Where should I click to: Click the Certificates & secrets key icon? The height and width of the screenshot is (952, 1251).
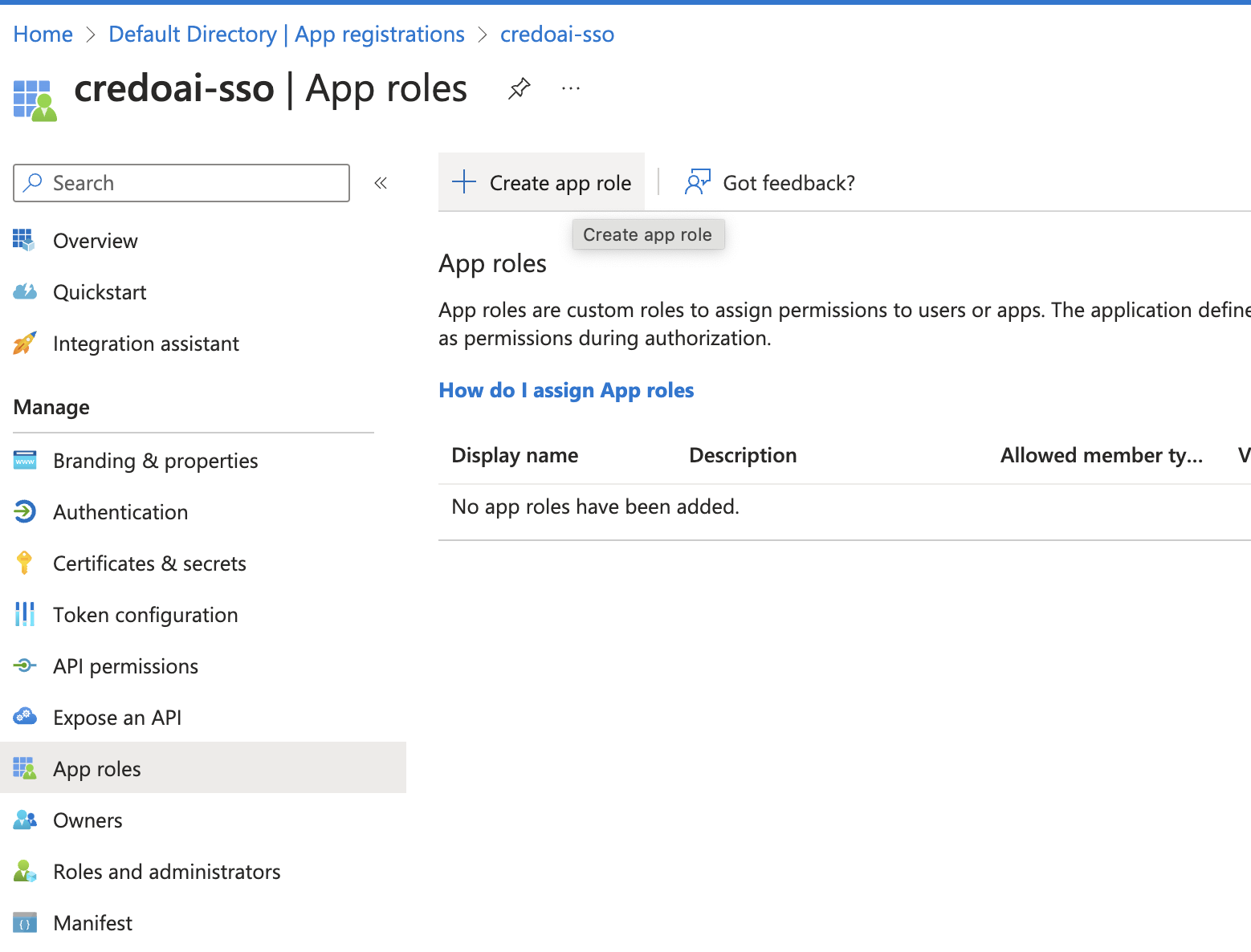(24, 563)
